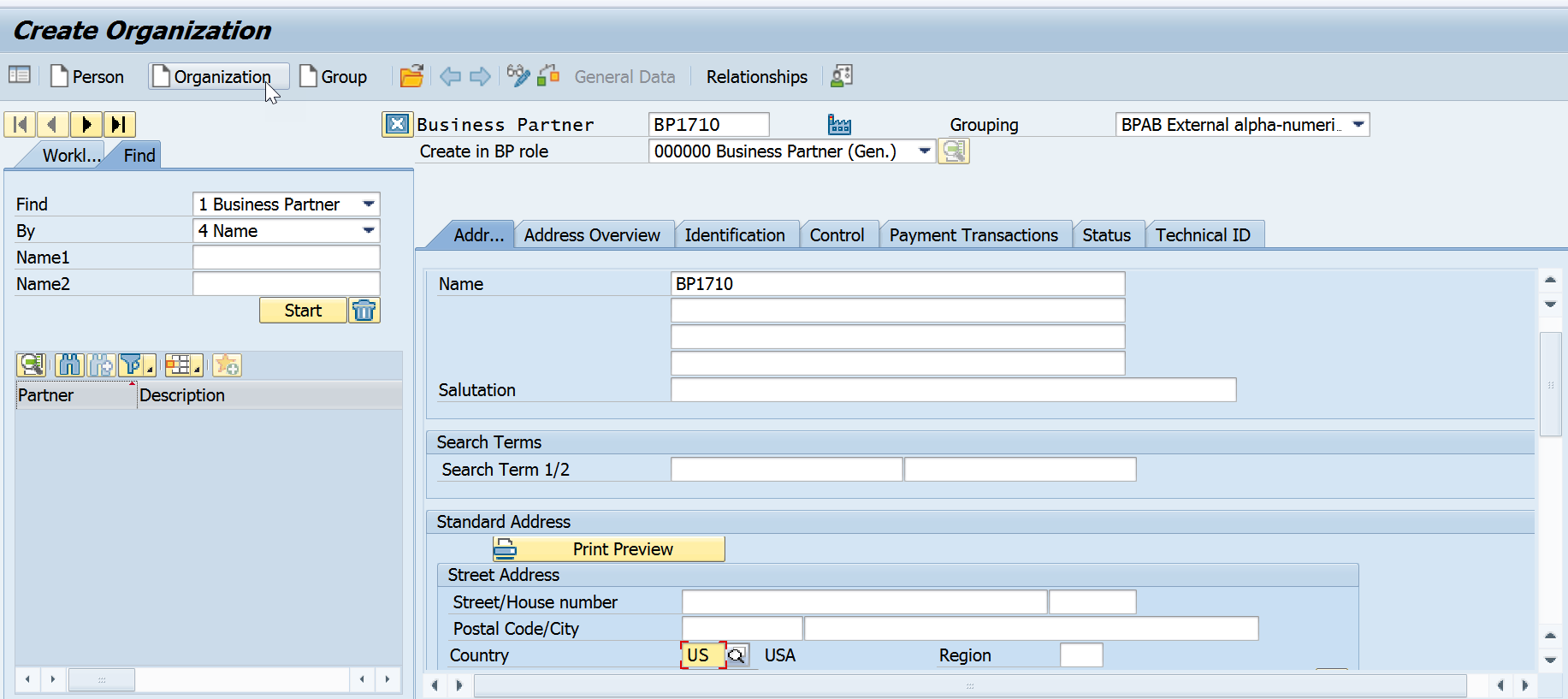Screen dimensions: 1568x699
Task: Click the Print Preview button
Action: 609,549
